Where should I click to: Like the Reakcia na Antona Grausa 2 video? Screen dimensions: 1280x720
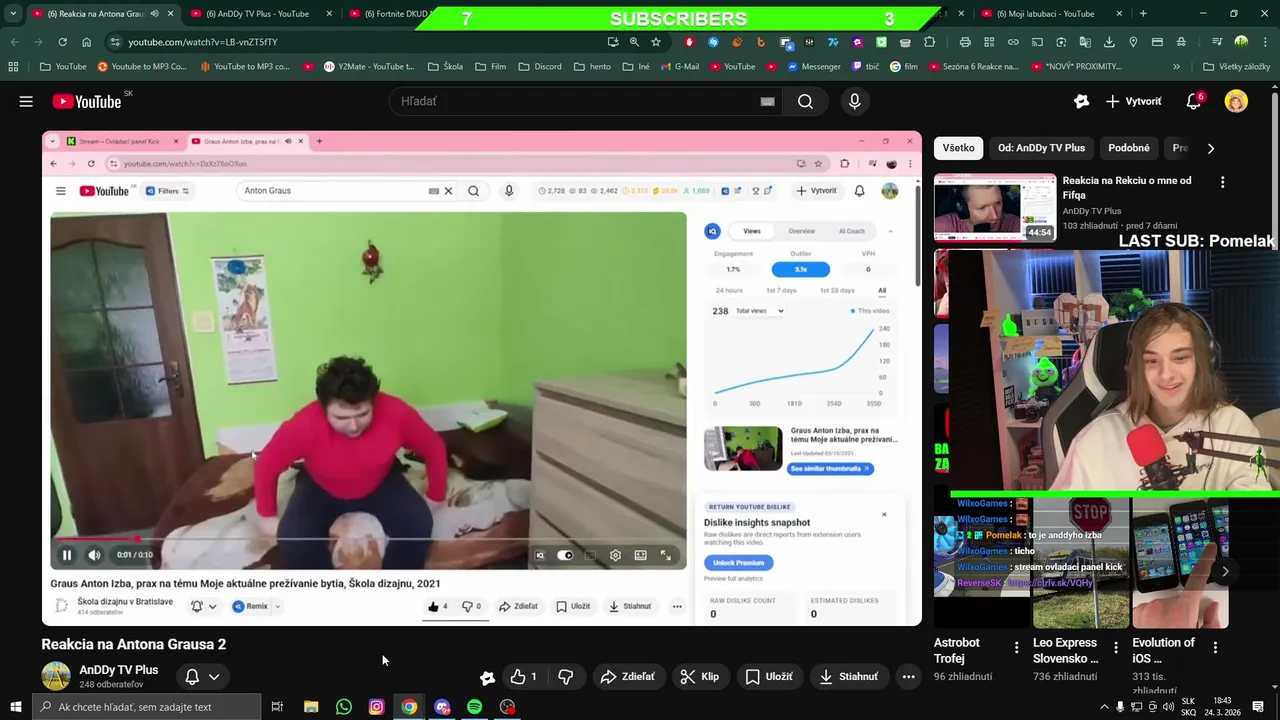coord(523,677)
